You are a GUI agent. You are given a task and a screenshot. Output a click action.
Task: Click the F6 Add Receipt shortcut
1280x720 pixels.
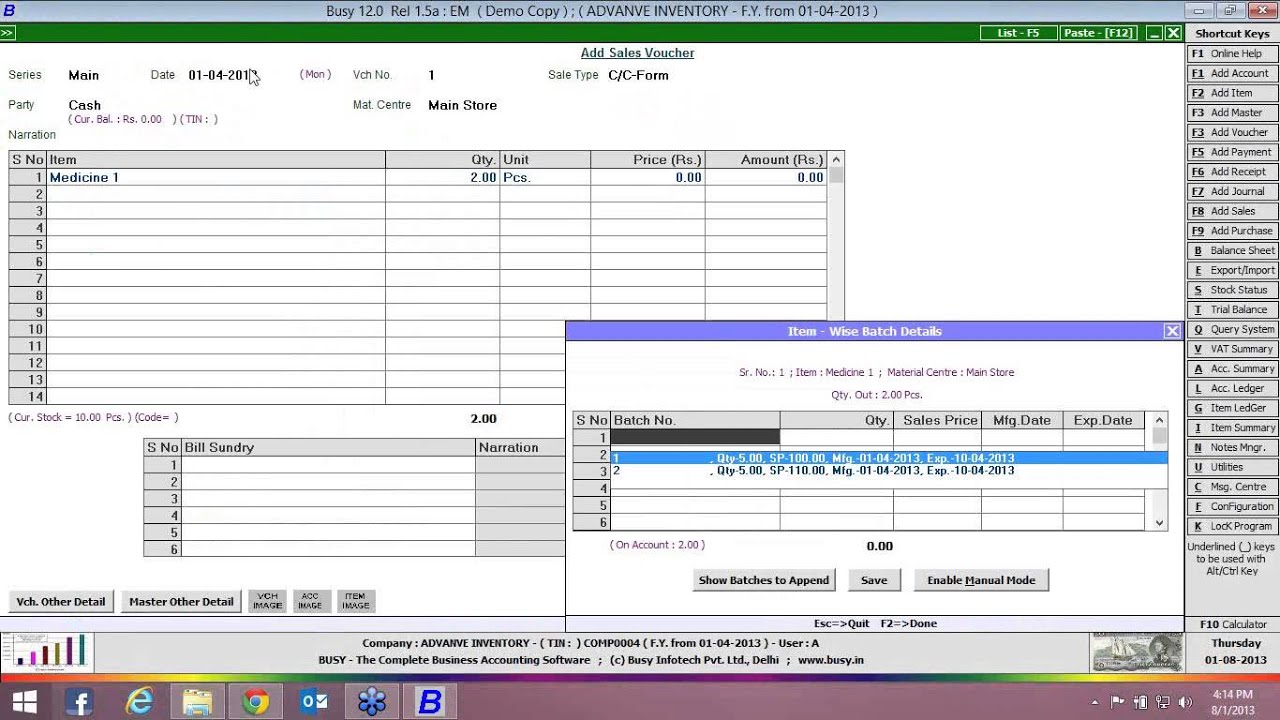point(1232,172)
